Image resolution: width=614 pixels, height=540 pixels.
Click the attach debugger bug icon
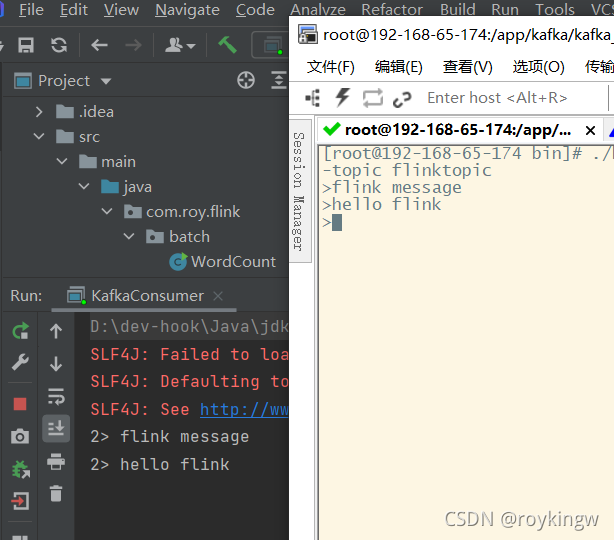tap(21, 469)
